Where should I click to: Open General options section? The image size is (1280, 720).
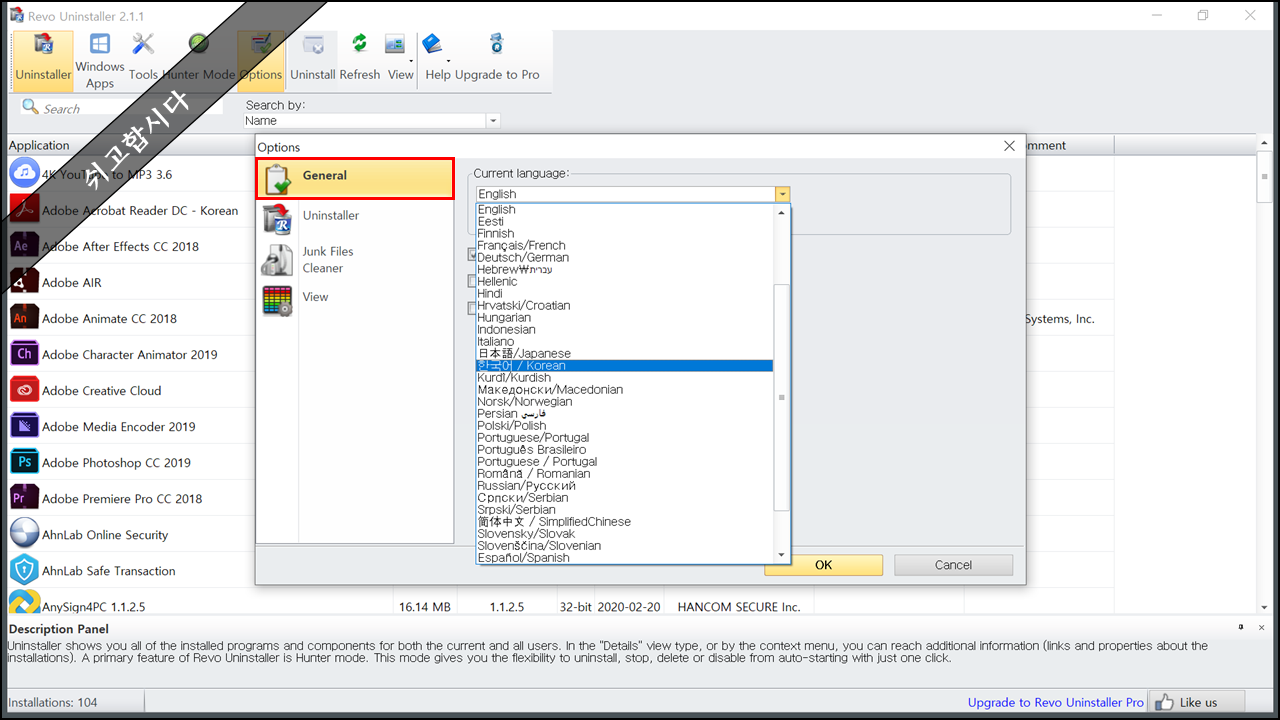point(355,179)
